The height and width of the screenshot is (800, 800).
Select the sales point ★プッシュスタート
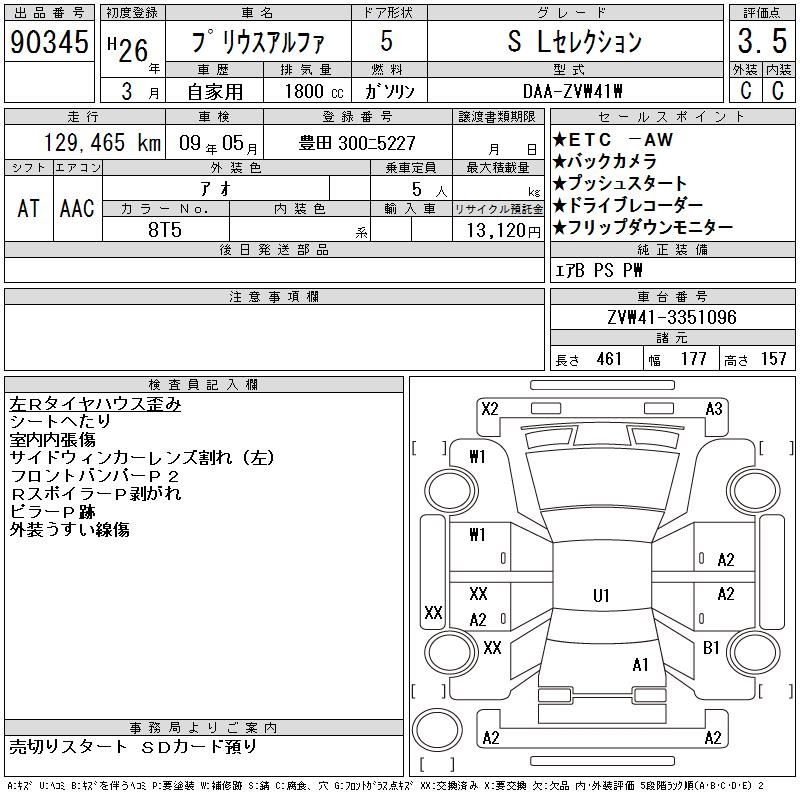click(620, 183)
